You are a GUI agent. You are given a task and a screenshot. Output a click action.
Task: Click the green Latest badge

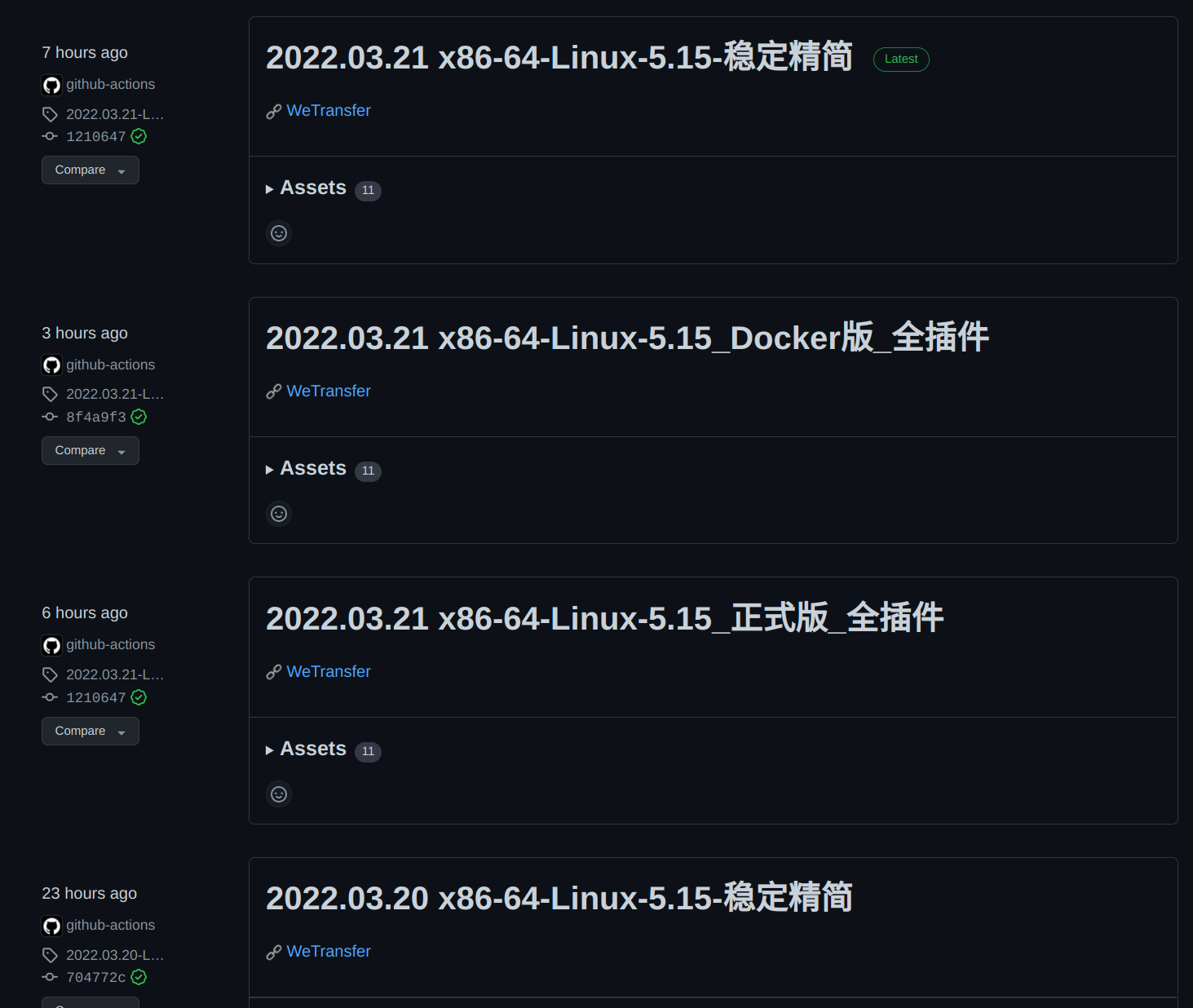coord(901,60)
